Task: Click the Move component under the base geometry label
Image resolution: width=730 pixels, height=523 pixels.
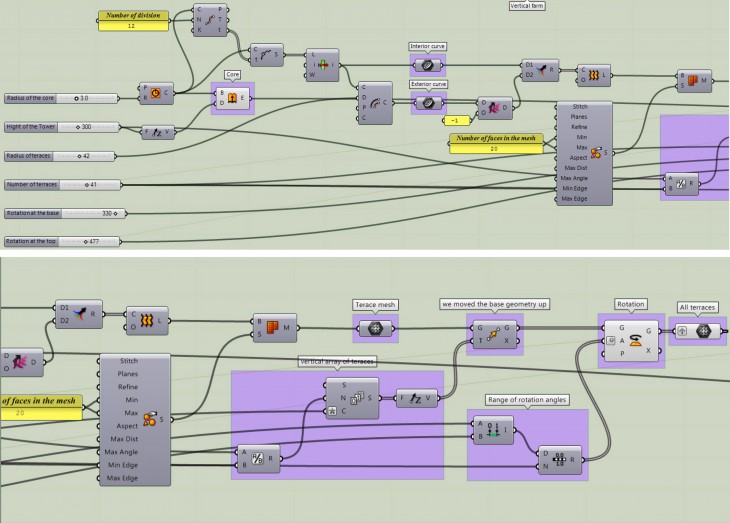Action: pos(491,335)
